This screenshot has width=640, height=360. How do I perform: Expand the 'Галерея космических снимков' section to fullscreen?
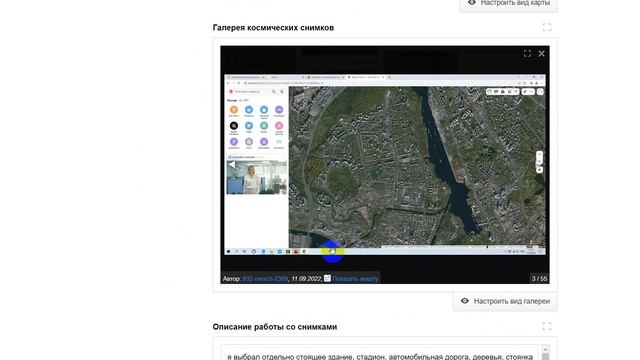(547, 27)
